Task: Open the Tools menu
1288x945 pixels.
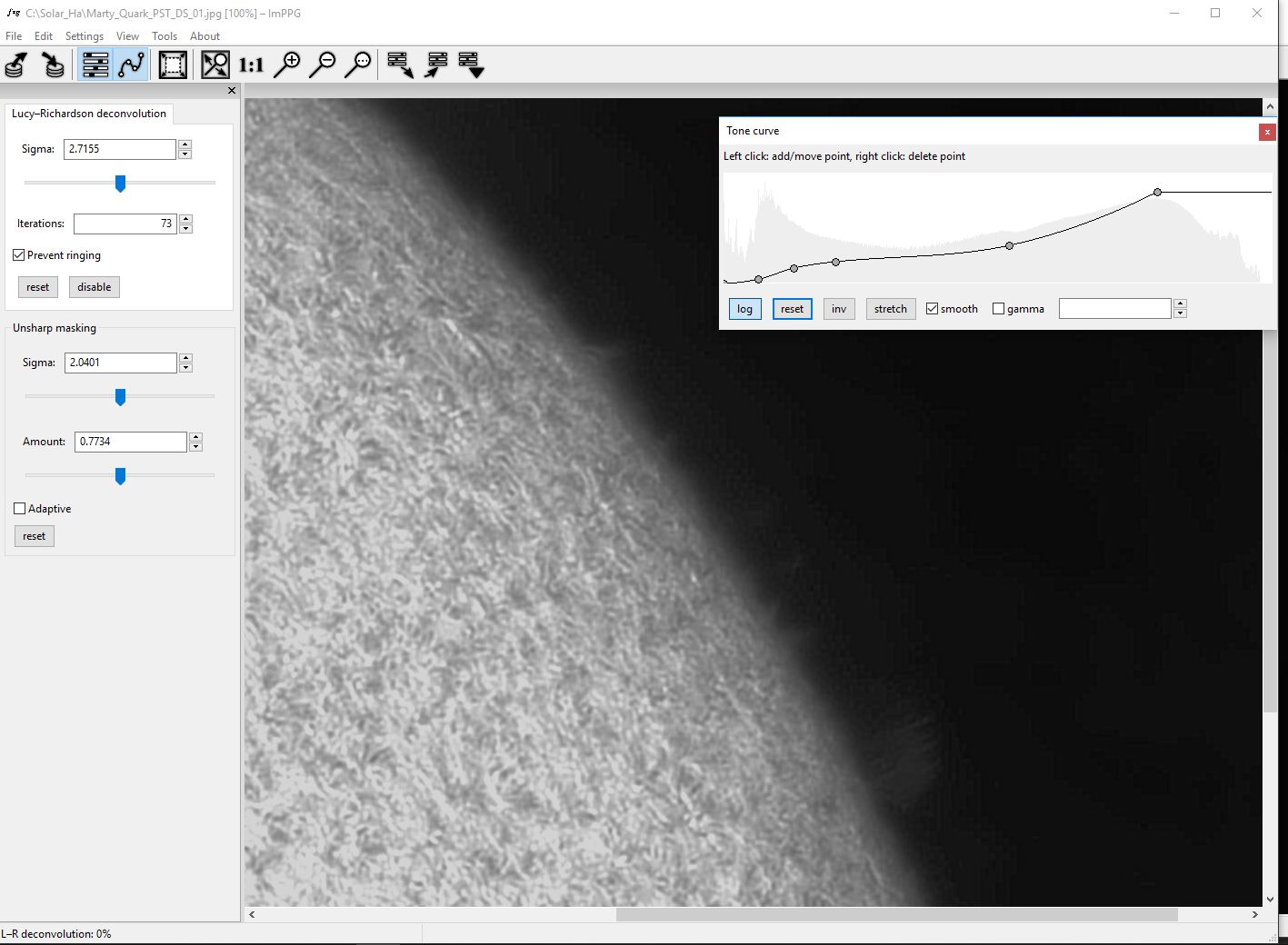Action: coord(165,36)
